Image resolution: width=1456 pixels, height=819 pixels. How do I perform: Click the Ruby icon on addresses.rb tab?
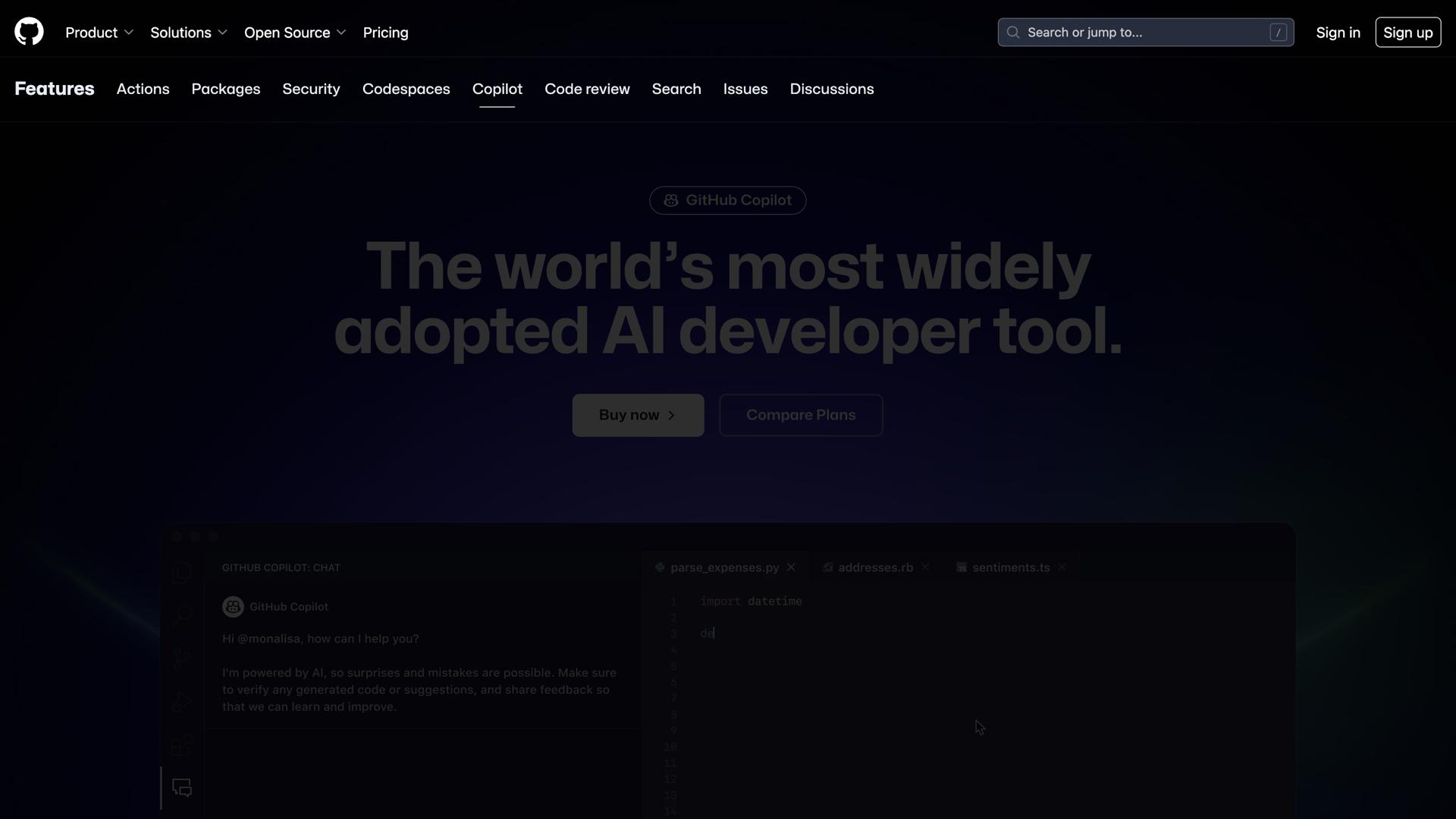point(828,567)
